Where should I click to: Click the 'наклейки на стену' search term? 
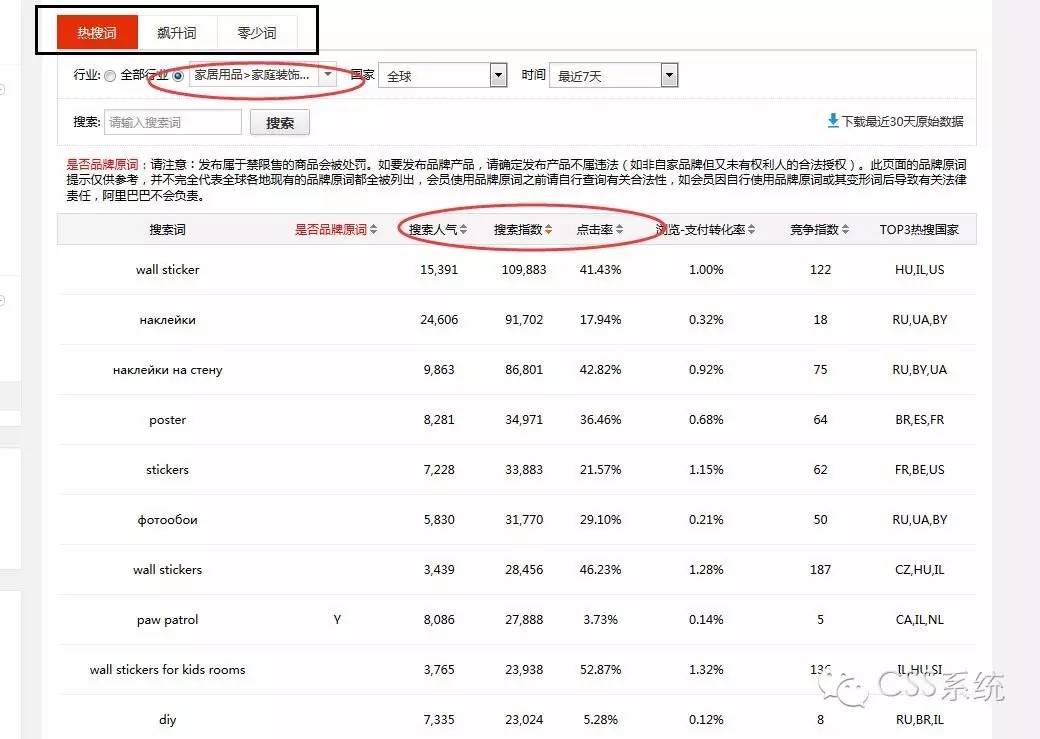pyautogui.click(x=167, y=370)
